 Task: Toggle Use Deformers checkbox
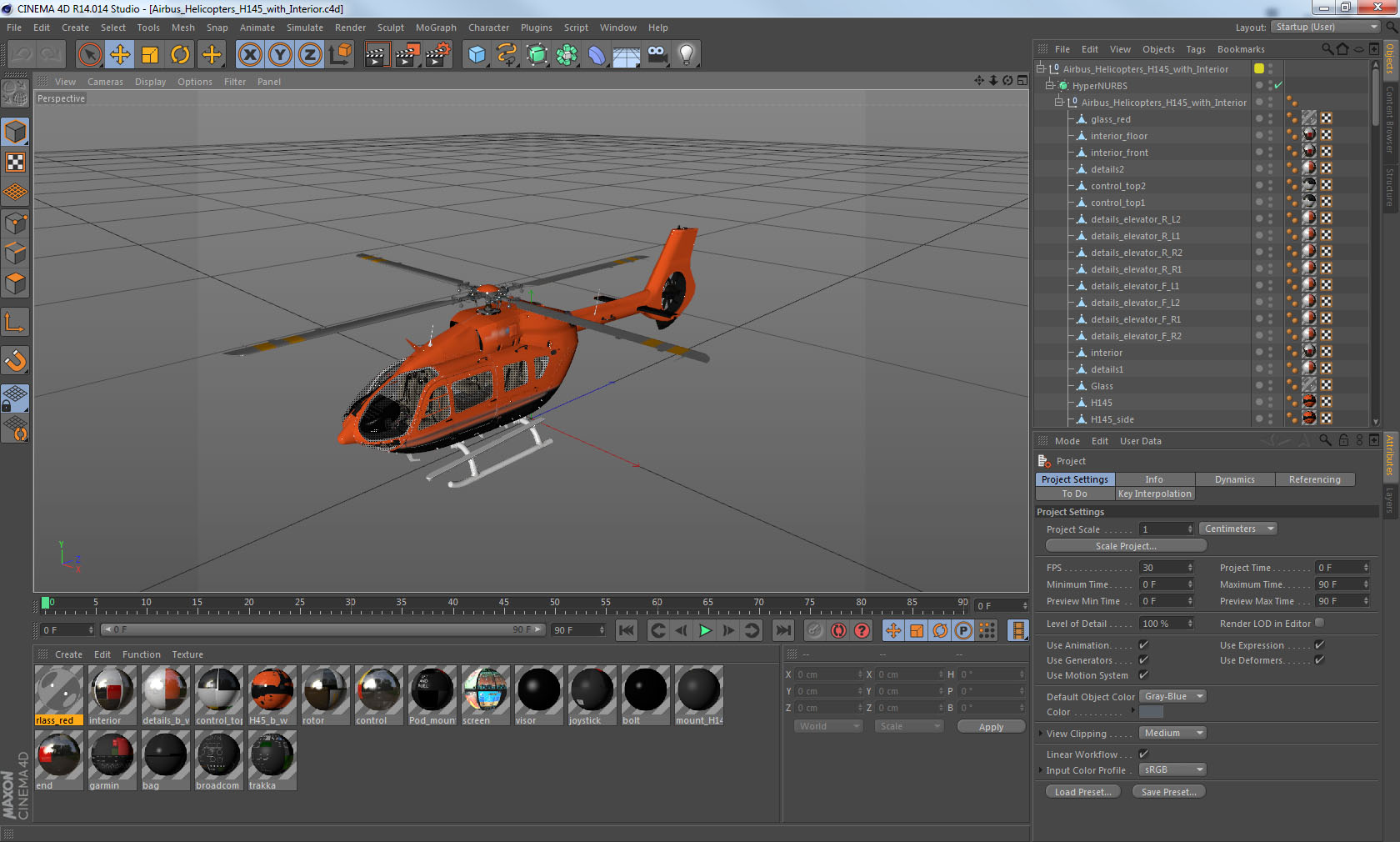(1319, 660)
